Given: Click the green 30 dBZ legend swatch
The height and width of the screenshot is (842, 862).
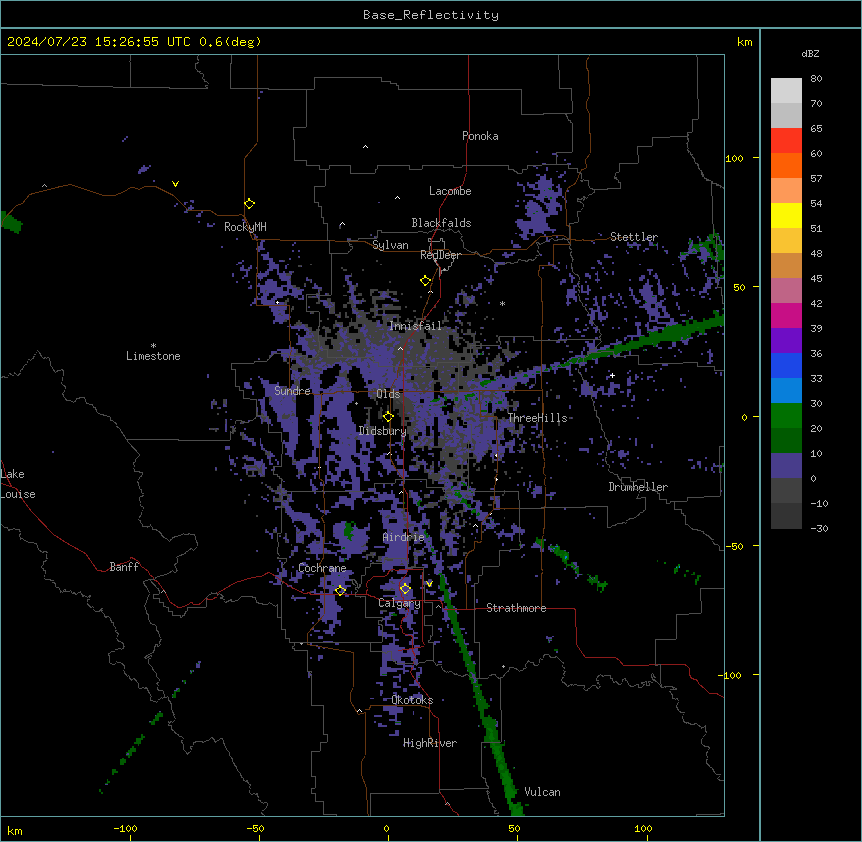Looking at the screenshot, I should click(x=786, y=416).
